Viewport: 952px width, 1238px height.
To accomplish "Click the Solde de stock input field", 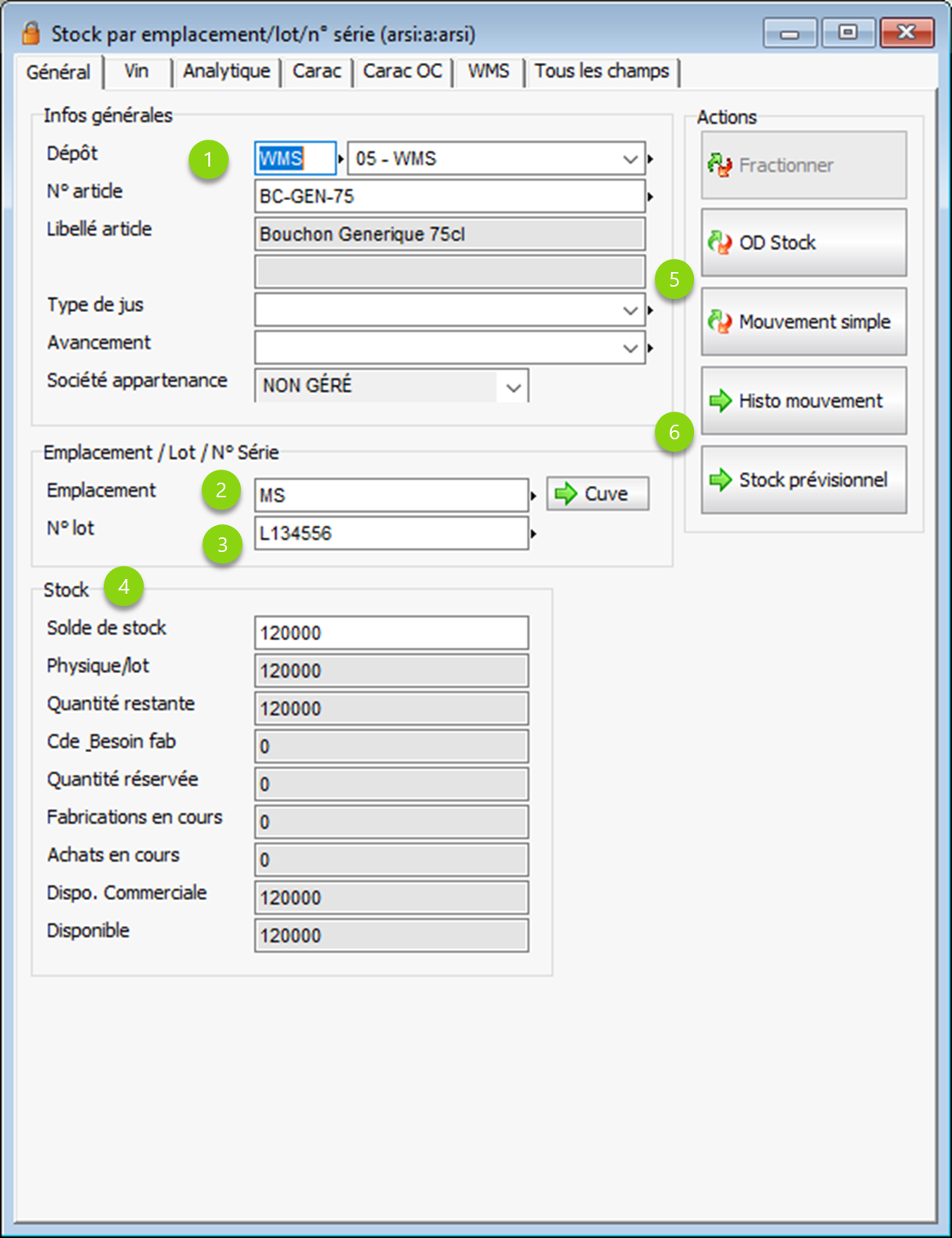I will tap(391, 633).
